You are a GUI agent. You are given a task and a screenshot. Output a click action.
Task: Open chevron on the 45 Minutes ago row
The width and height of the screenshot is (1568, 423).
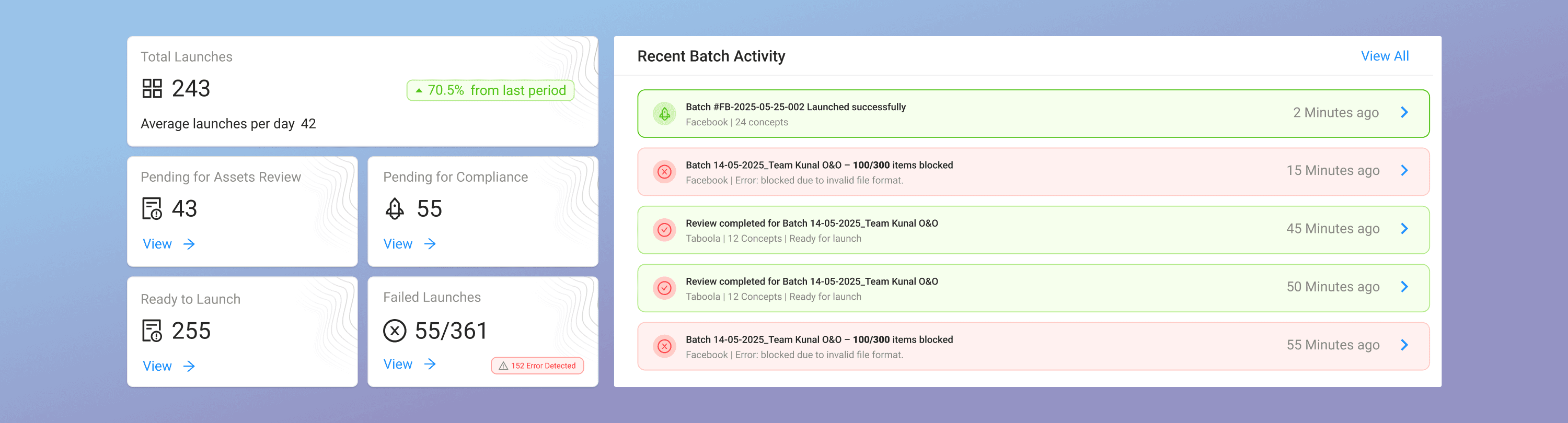pyautogui.click(x=1404, y=229)
